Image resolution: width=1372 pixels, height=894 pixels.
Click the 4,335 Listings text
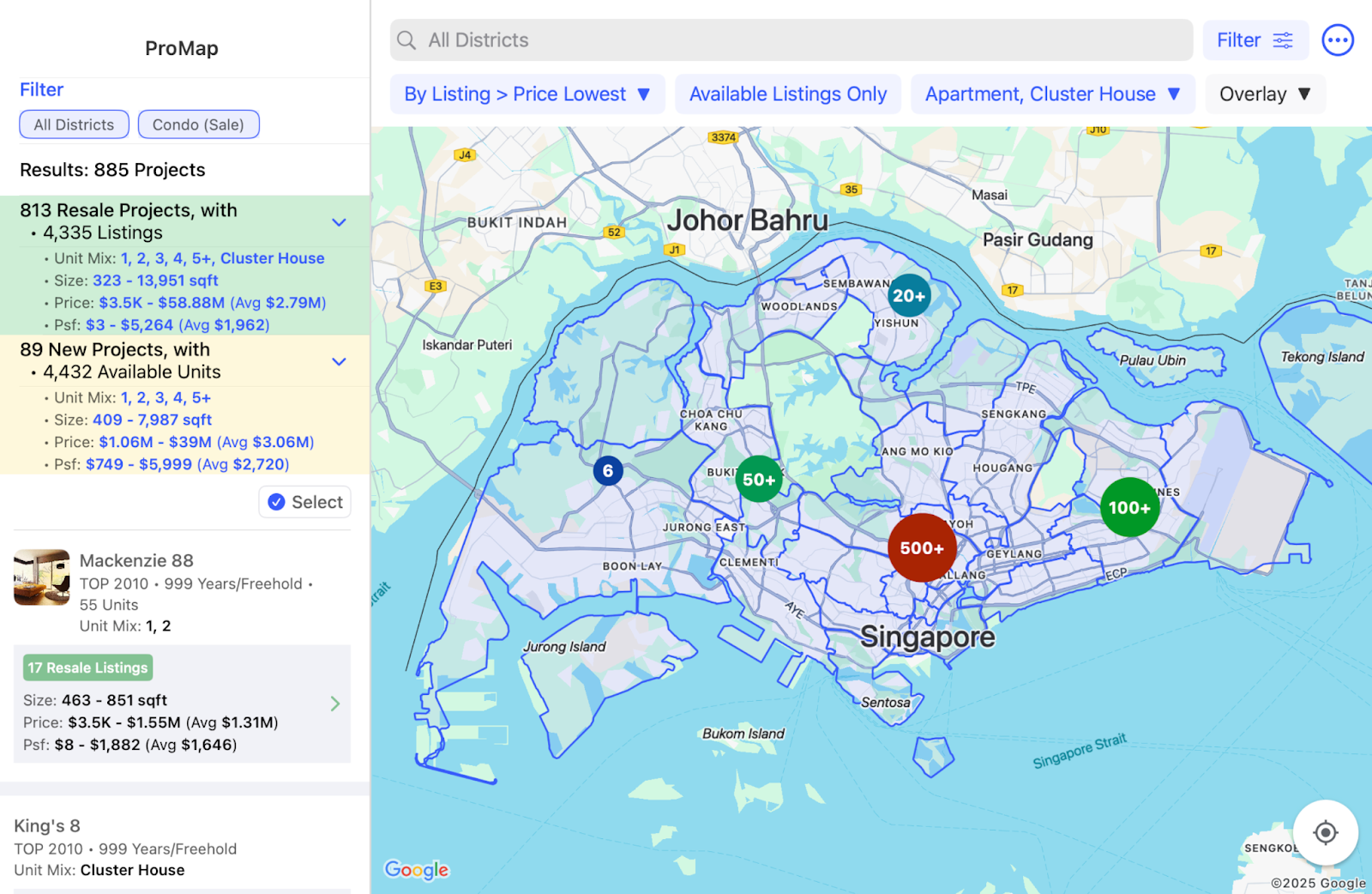tap(103, 233)
